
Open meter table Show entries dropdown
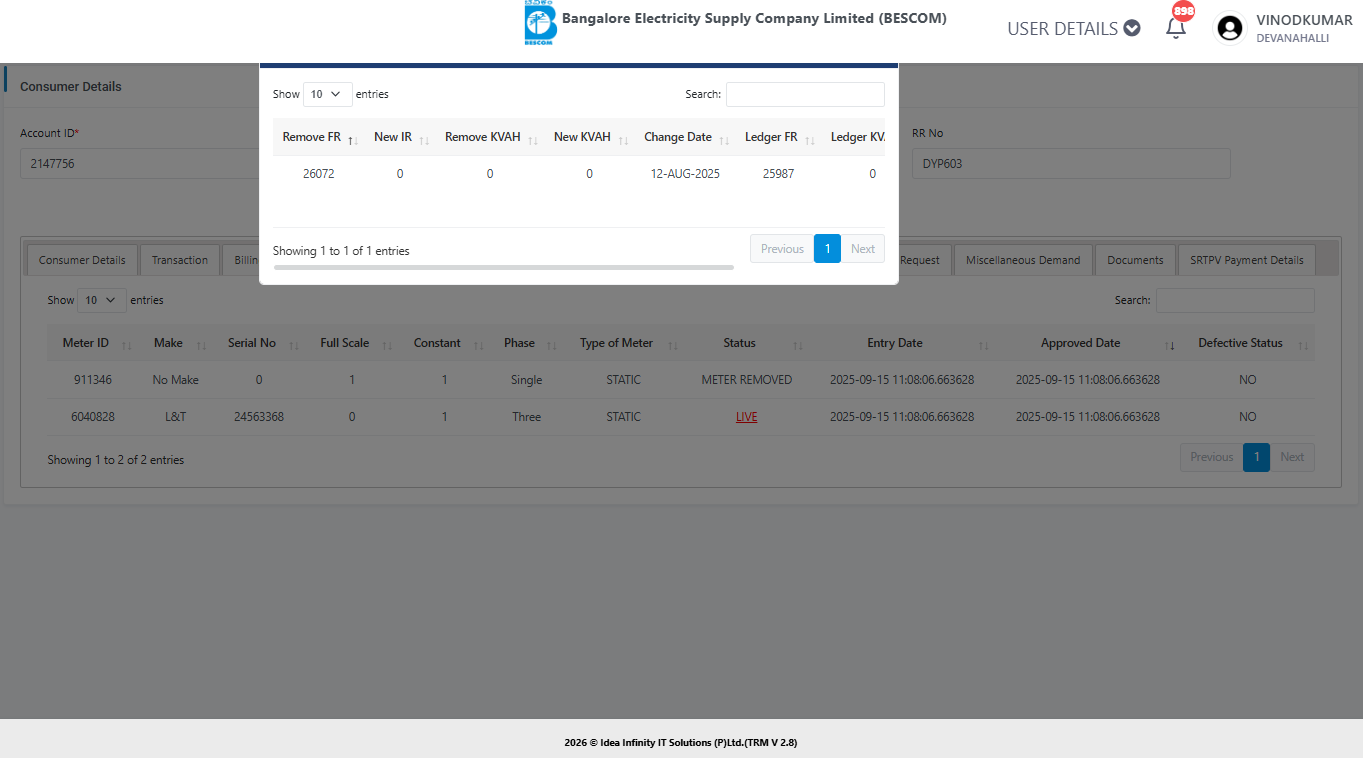tap(101, 300)
